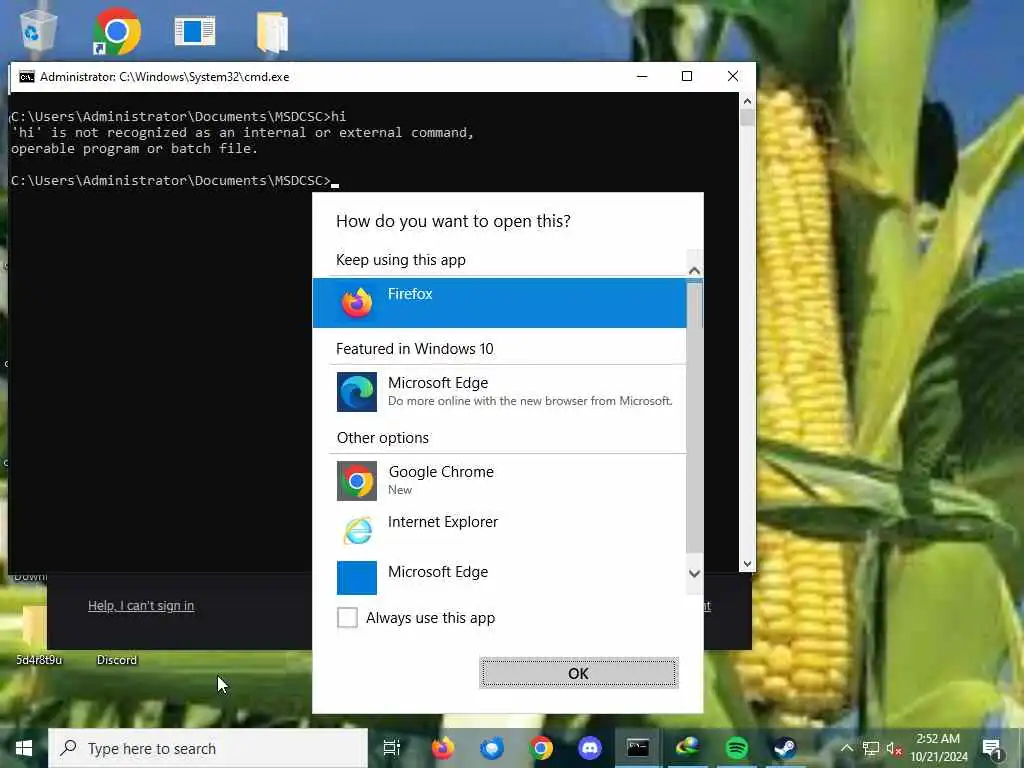1024x768 pixels.
Task: Click the dialog app list scroll-down arrow
Action: pos(694,573)
